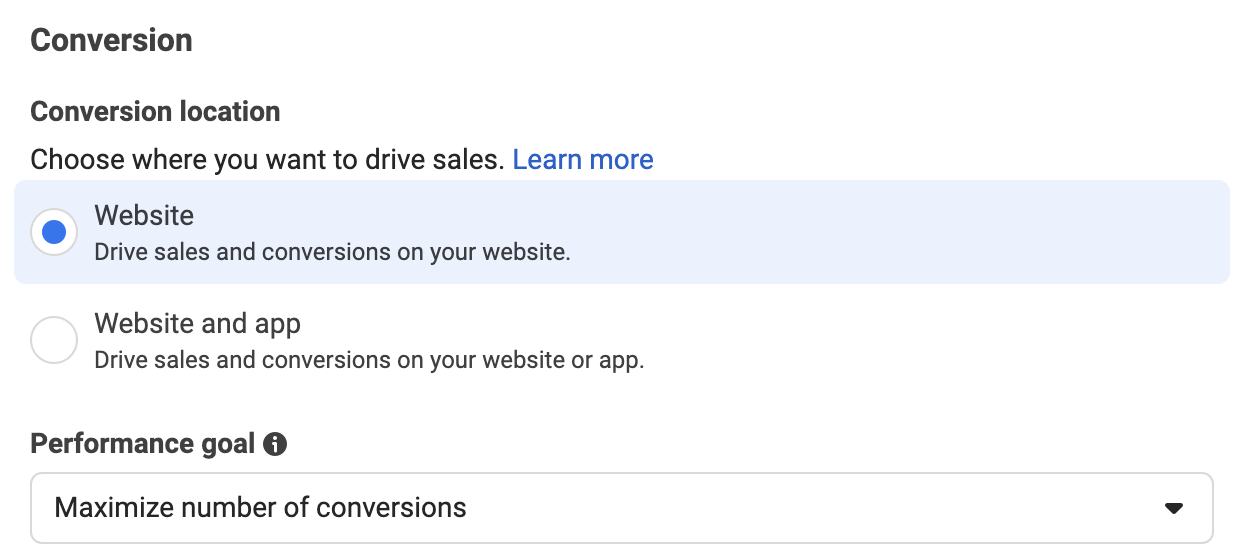Viewport: 1244px width, 558px height.
Task: Click the empty circle icon beside Website and app
Action: [54, 340]
